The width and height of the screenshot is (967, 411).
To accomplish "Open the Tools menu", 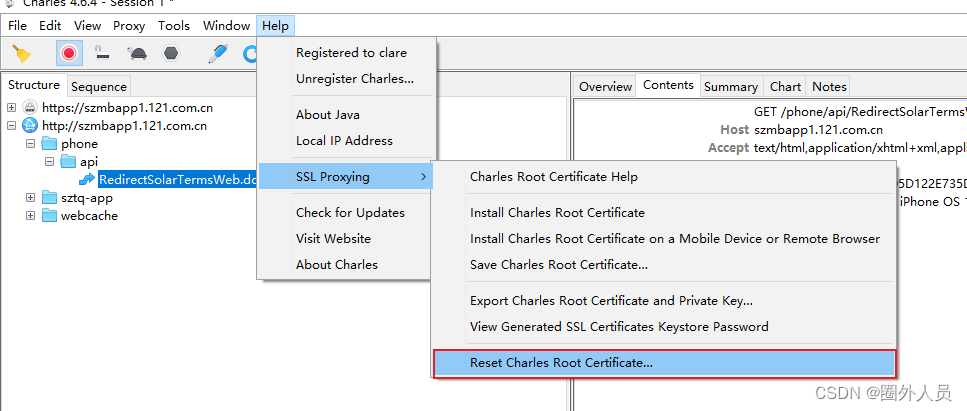I will [x=174, y=26].
